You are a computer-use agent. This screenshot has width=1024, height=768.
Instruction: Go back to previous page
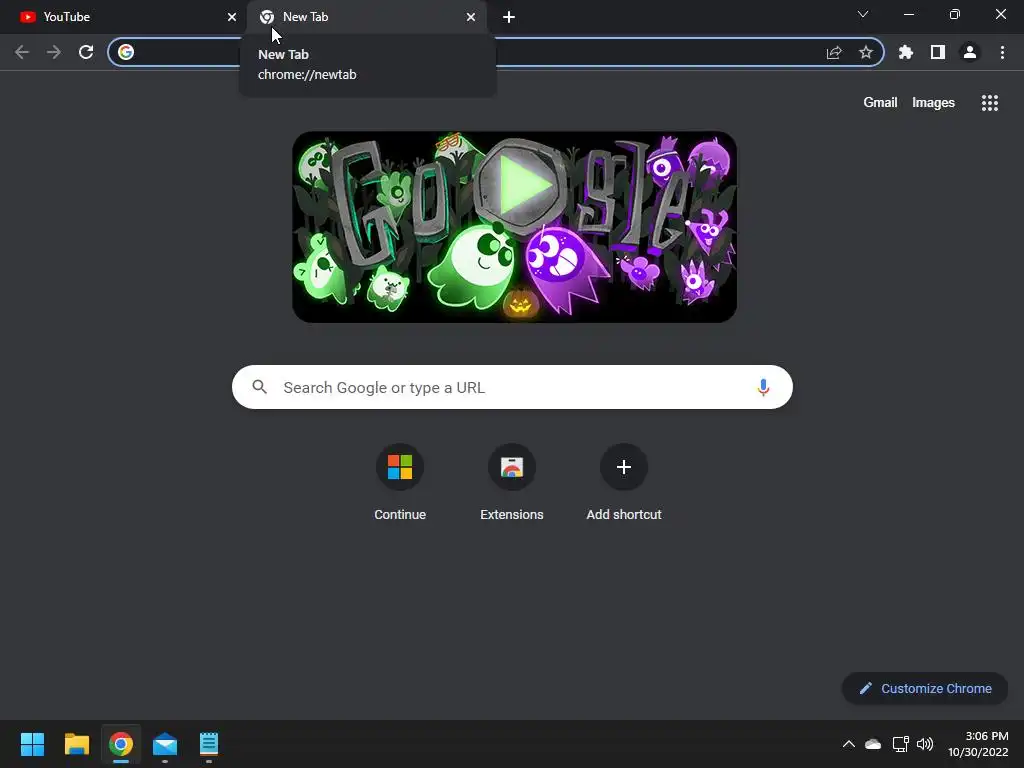[x=22, y=52]
